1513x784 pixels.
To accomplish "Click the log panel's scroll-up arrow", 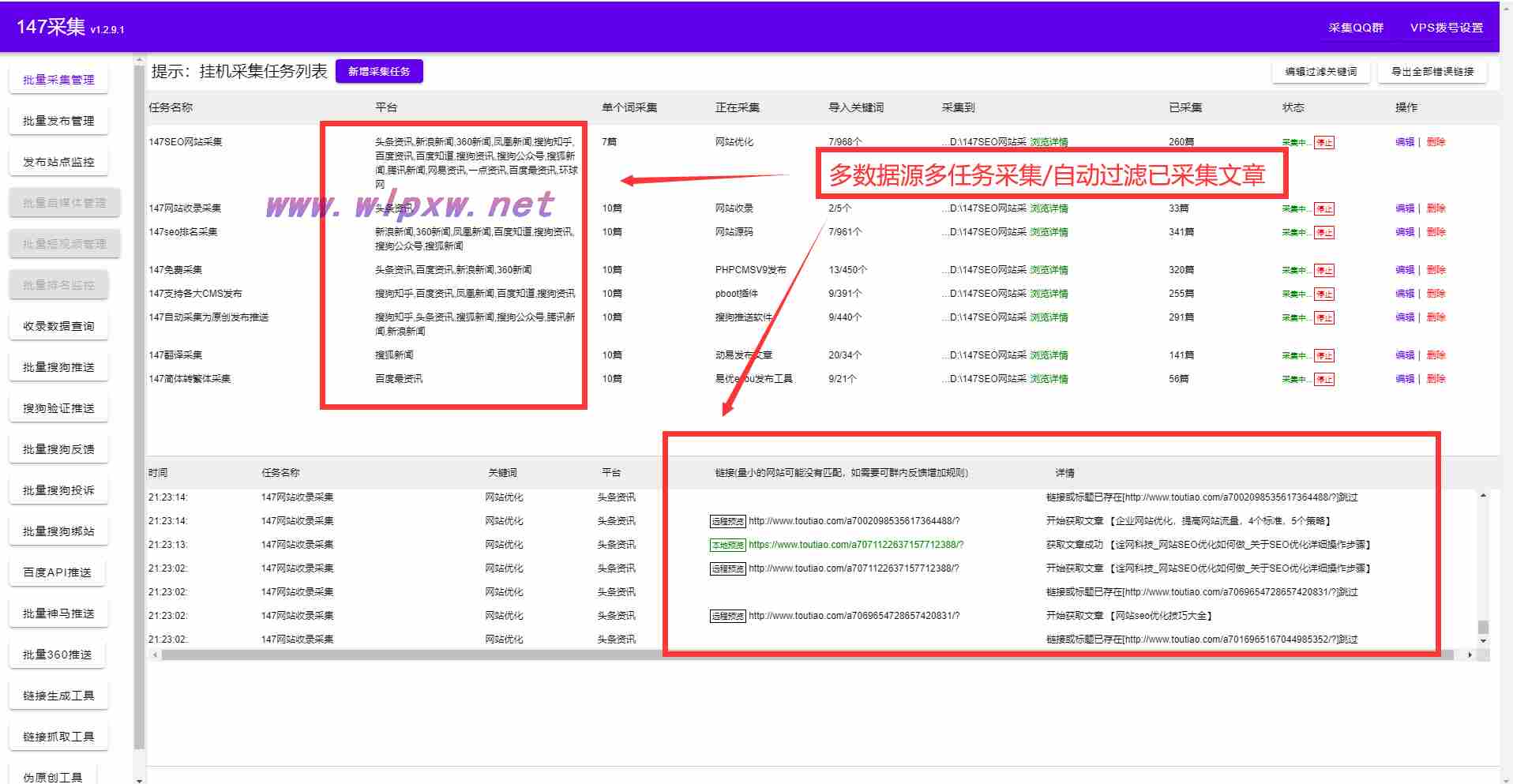I will point(1483,496).
